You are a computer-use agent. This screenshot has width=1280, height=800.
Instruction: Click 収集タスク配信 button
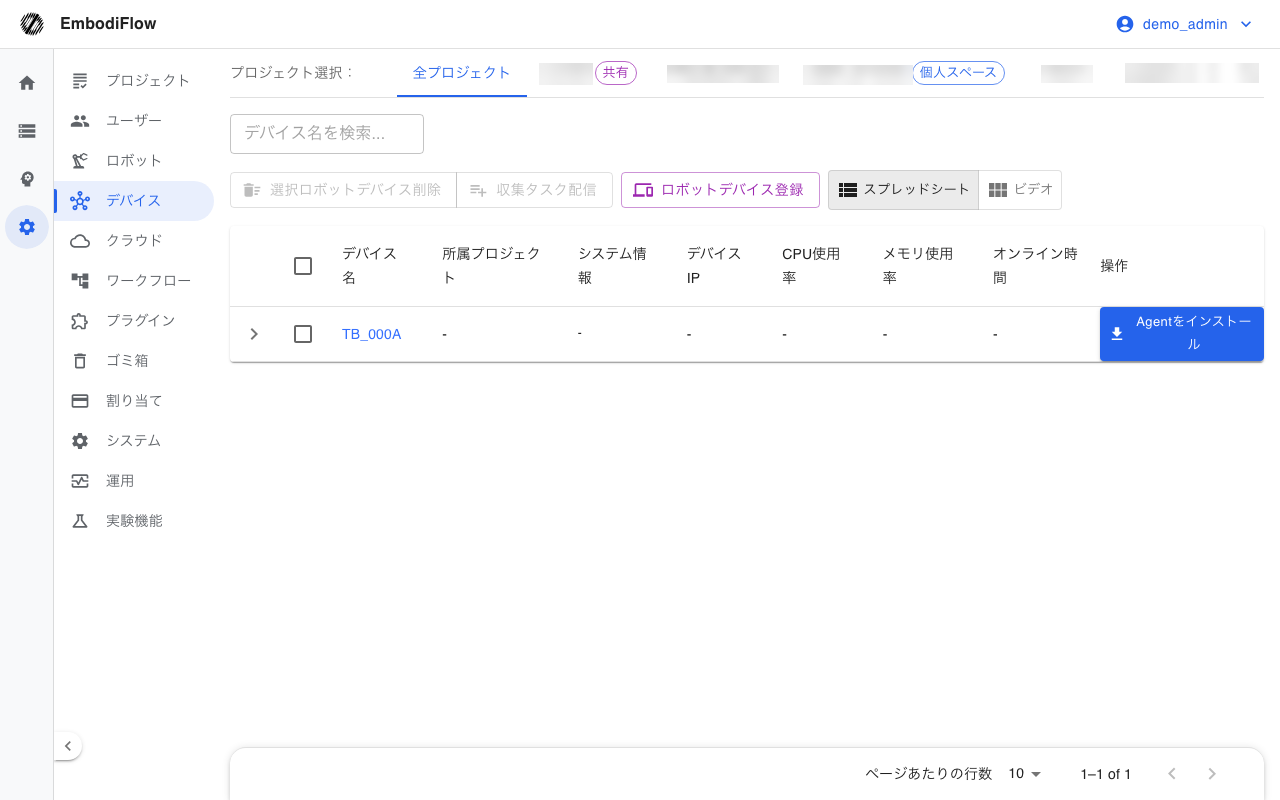(534, 190)
